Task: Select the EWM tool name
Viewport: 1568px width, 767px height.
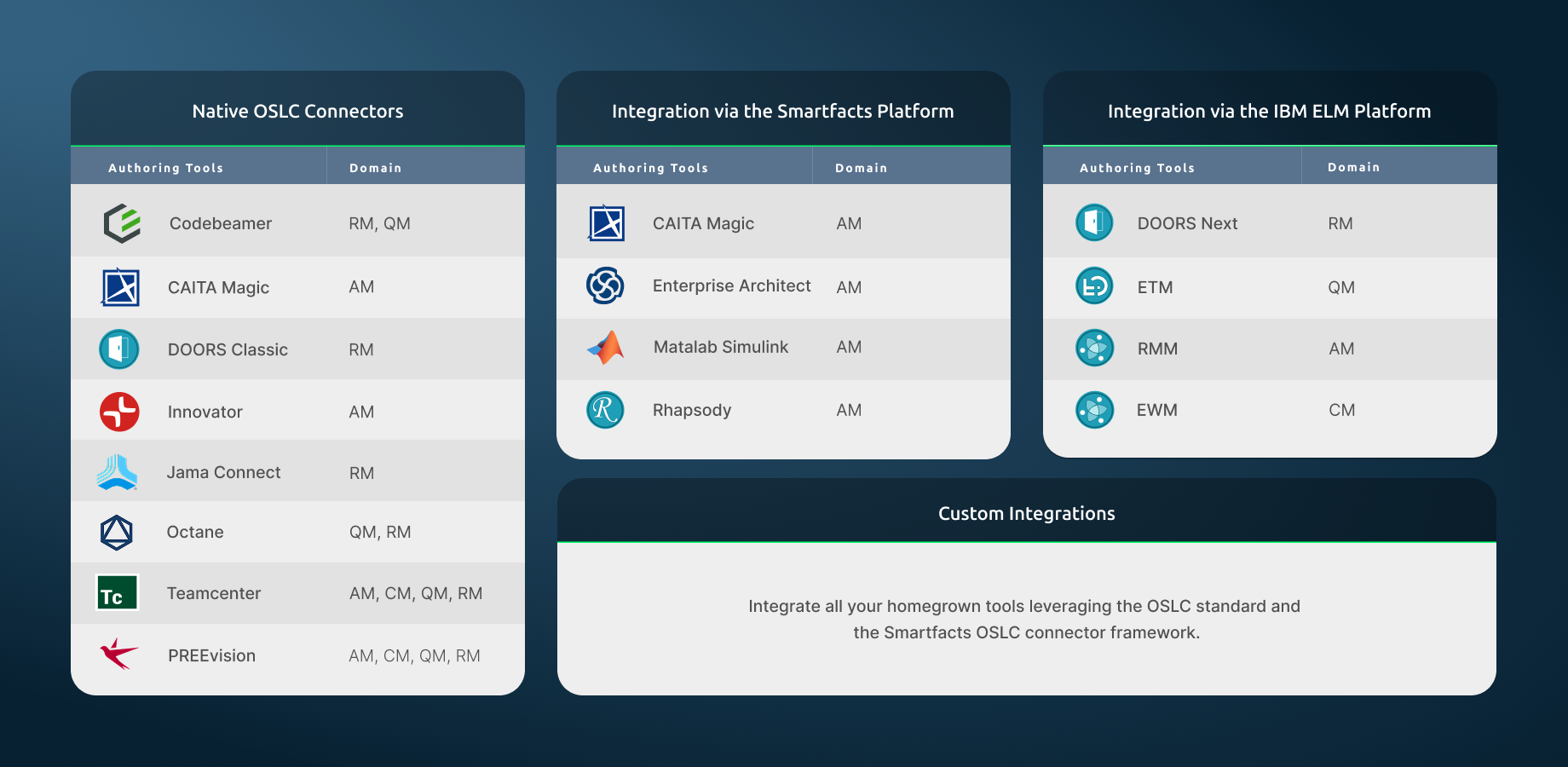Action: tap(1156, 410)
